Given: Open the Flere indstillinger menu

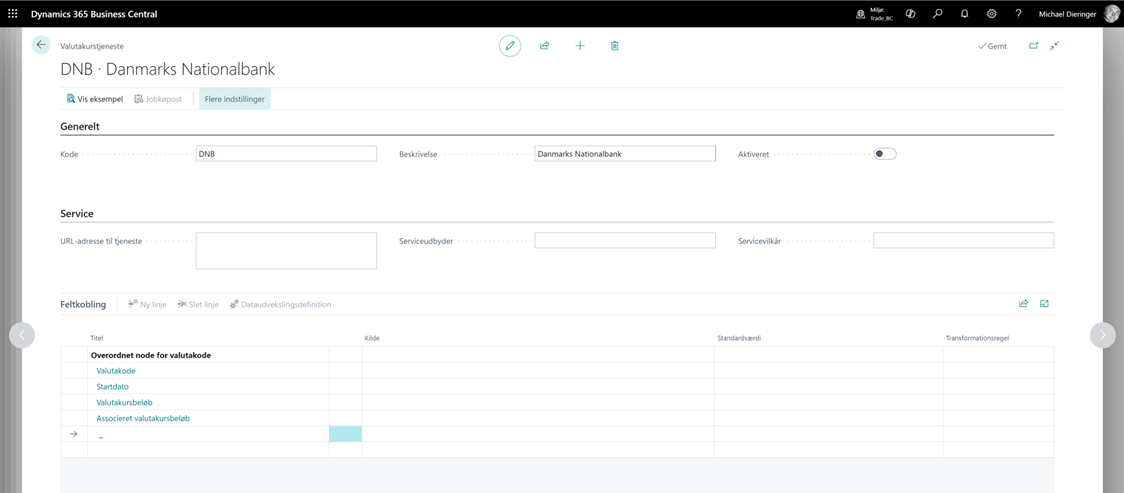Looking at the screenshot, I should (x=235, y=99).
